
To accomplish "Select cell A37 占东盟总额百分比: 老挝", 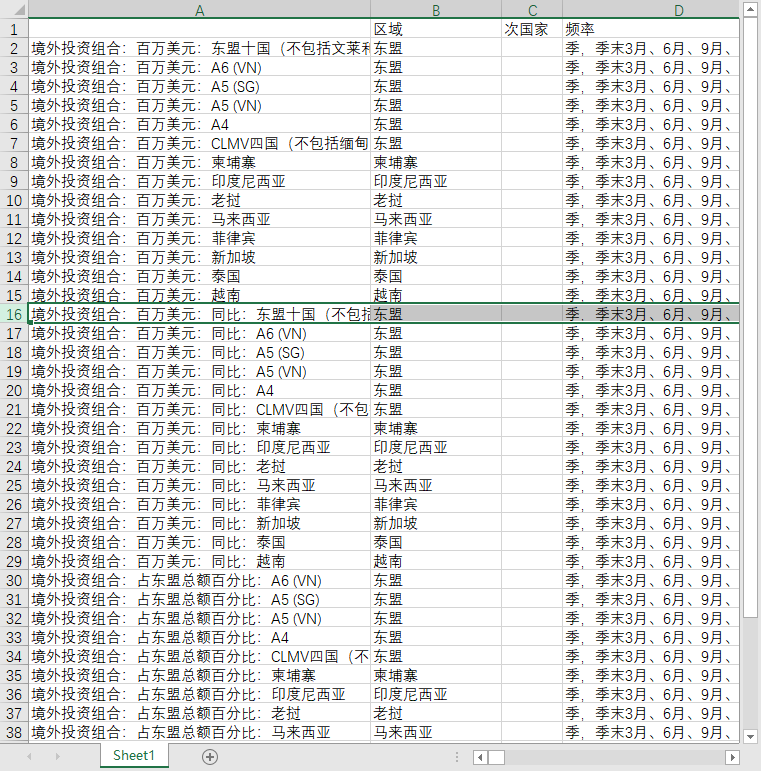I will click(x=199, y=713).
